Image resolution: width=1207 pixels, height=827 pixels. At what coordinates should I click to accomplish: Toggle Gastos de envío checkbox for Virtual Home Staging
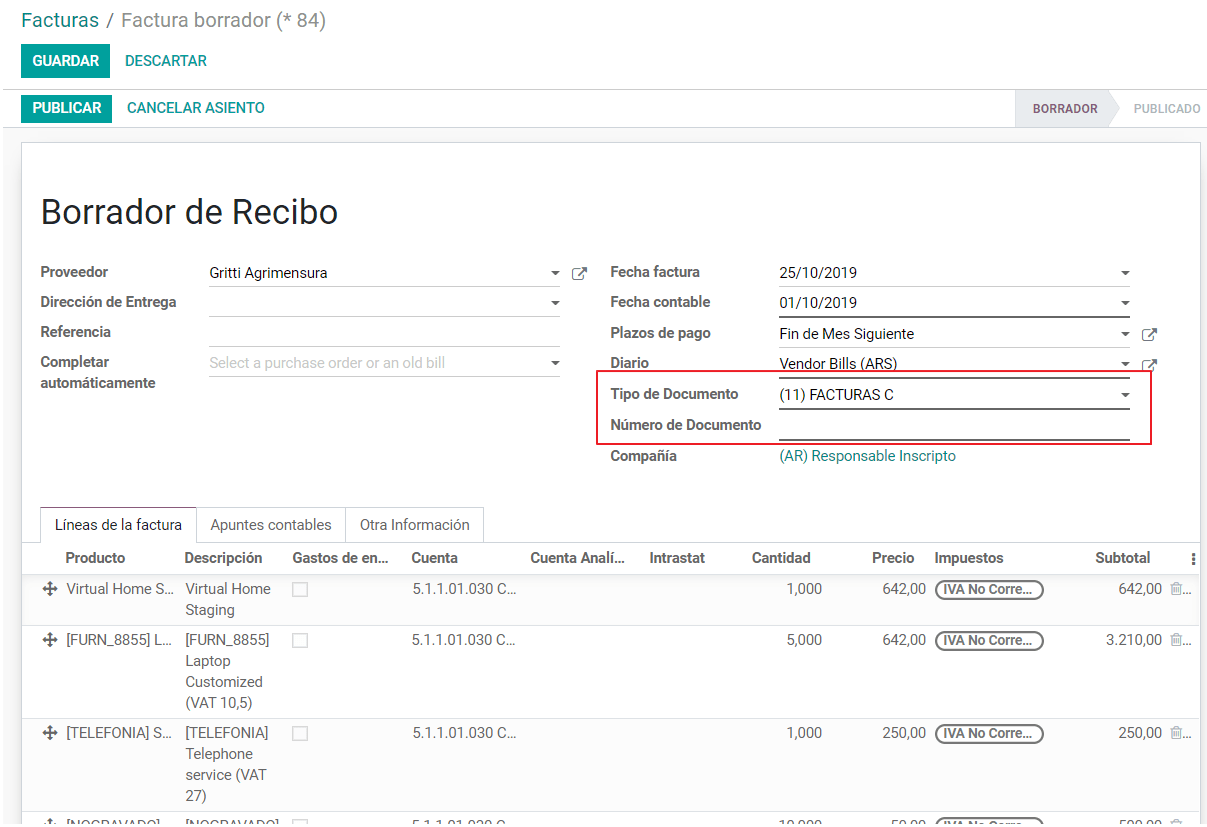tap(300, 590)
